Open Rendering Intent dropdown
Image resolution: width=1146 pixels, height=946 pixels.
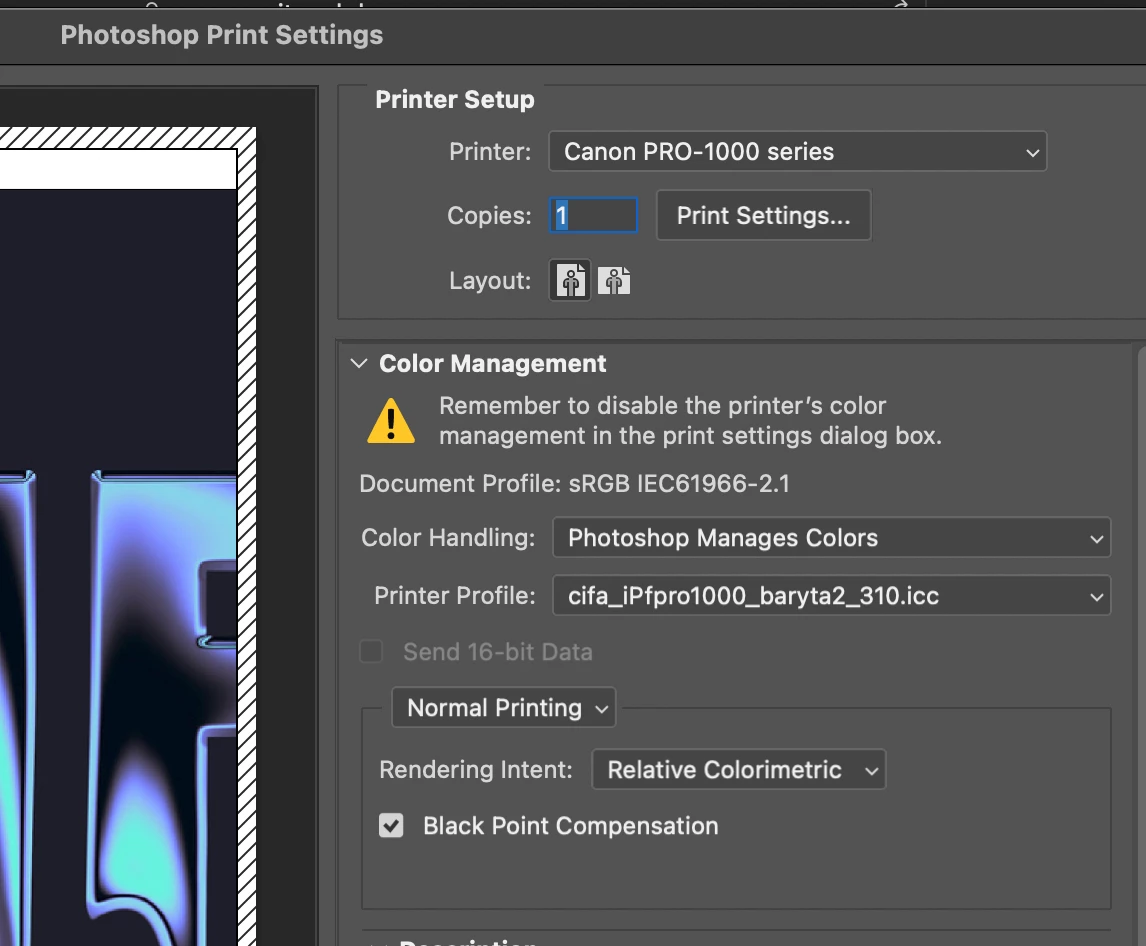coord(738,769)
